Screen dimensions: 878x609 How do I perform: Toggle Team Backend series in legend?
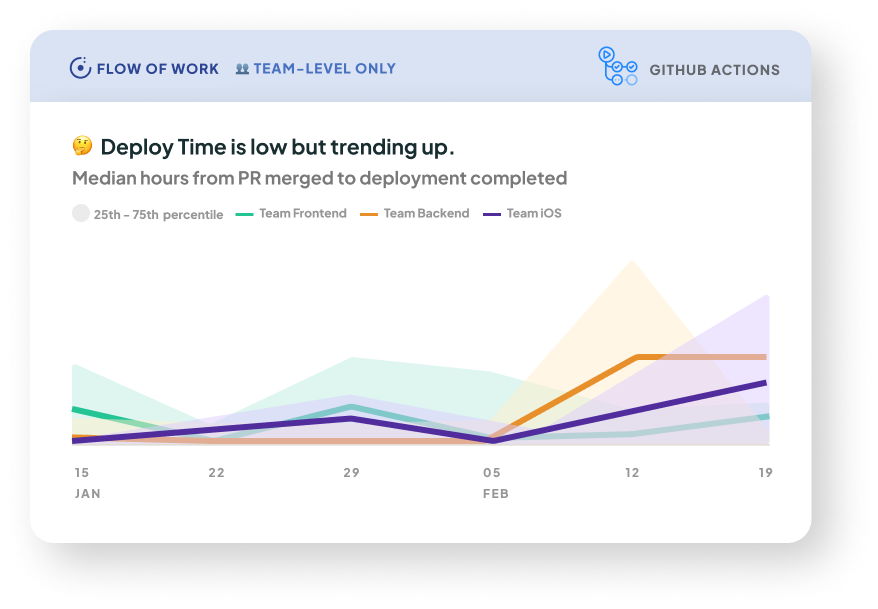[x=426, y=213]
